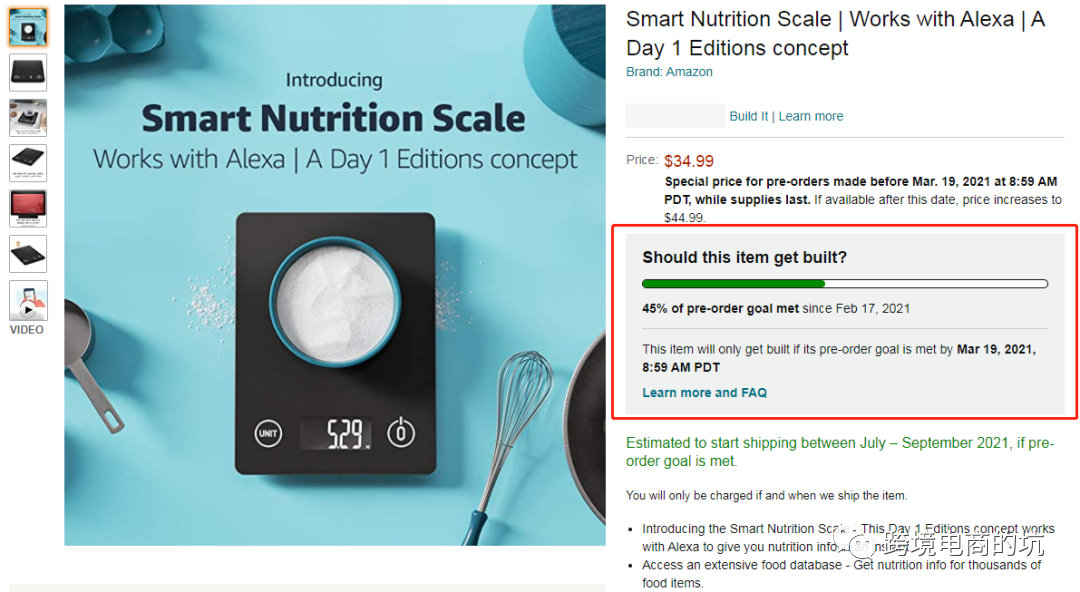The width and height of the screenshot is (1080, 592).
Task: Show the fourth thumbnail of angled scale
Action: point(28,163)
